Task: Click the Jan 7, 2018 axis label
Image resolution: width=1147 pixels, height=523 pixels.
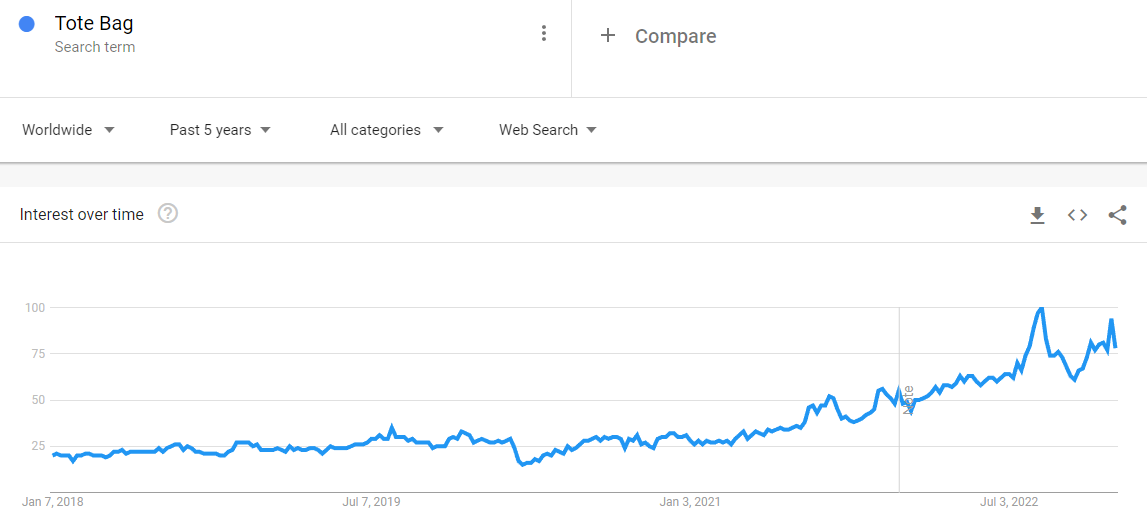Action: [x=53, y=501]
